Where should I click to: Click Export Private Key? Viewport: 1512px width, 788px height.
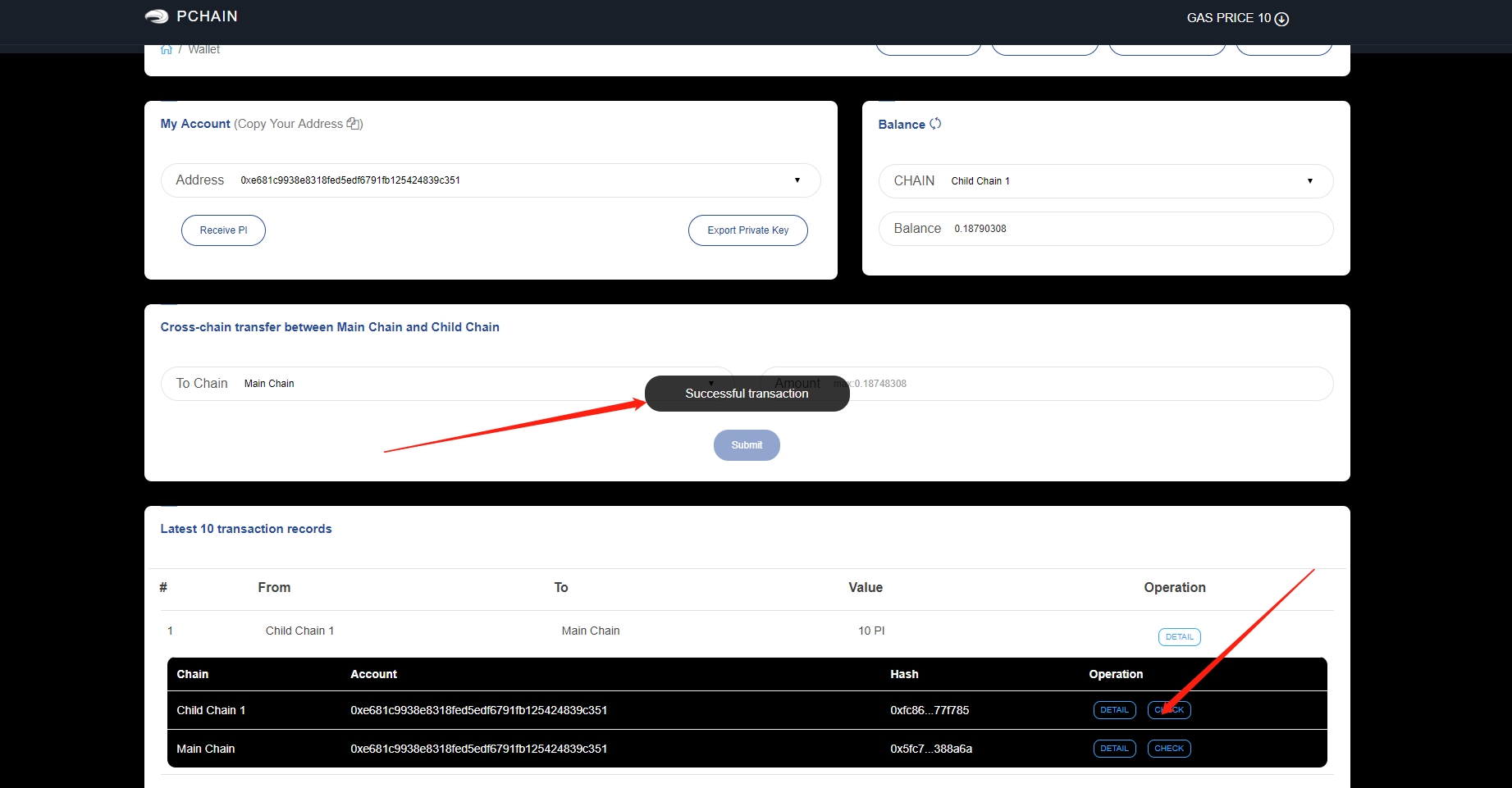tap(747, 230)
